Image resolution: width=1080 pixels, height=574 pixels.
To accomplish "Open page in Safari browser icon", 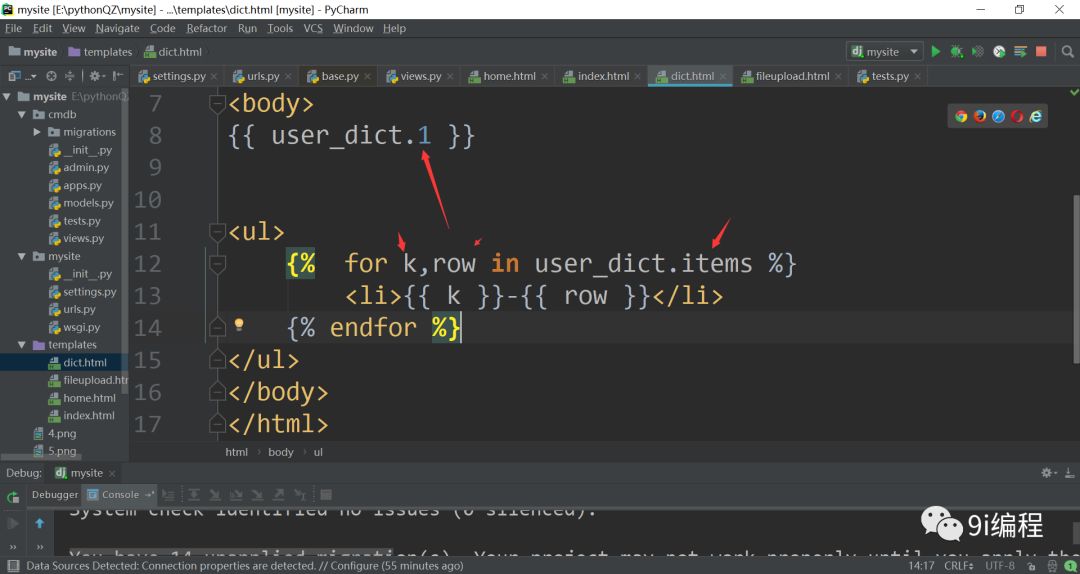I will click(x=999, y=116).
